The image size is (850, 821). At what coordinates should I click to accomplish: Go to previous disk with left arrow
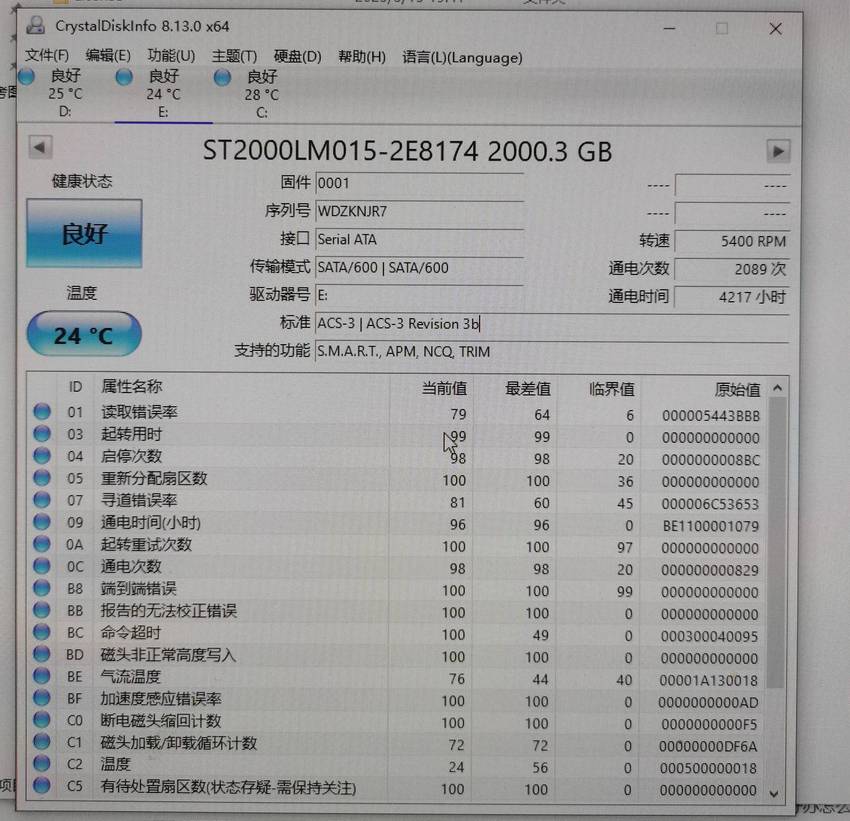point(40,147)
